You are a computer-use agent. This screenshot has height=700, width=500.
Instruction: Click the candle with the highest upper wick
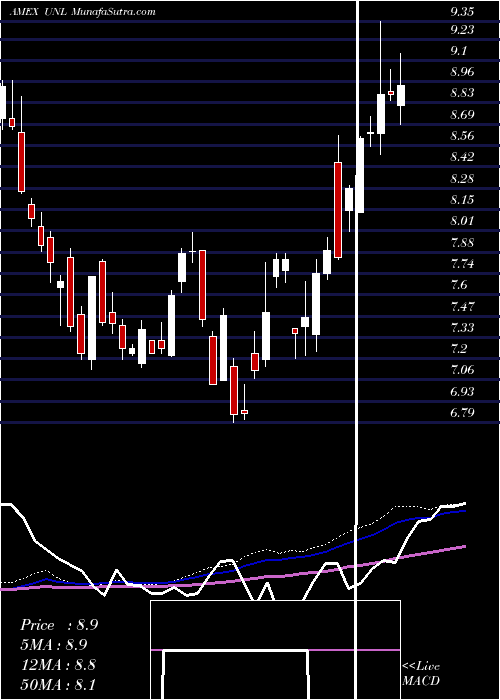(381, 88)
